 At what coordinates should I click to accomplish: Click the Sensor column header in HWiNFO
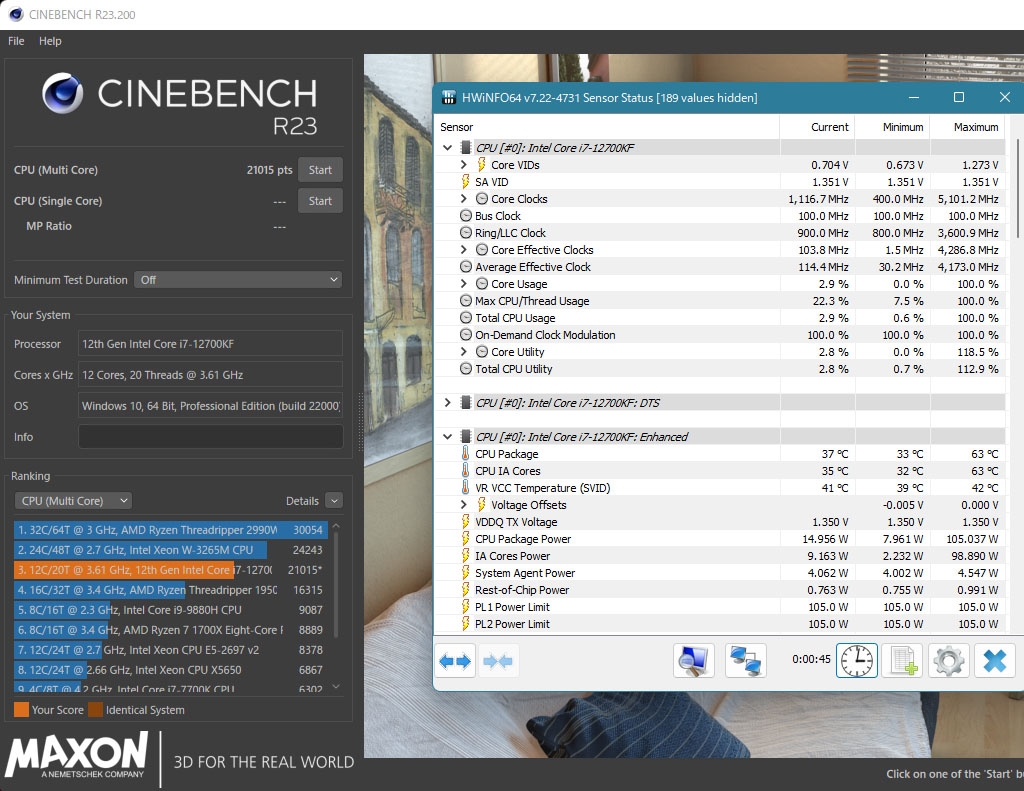point(607,127)
